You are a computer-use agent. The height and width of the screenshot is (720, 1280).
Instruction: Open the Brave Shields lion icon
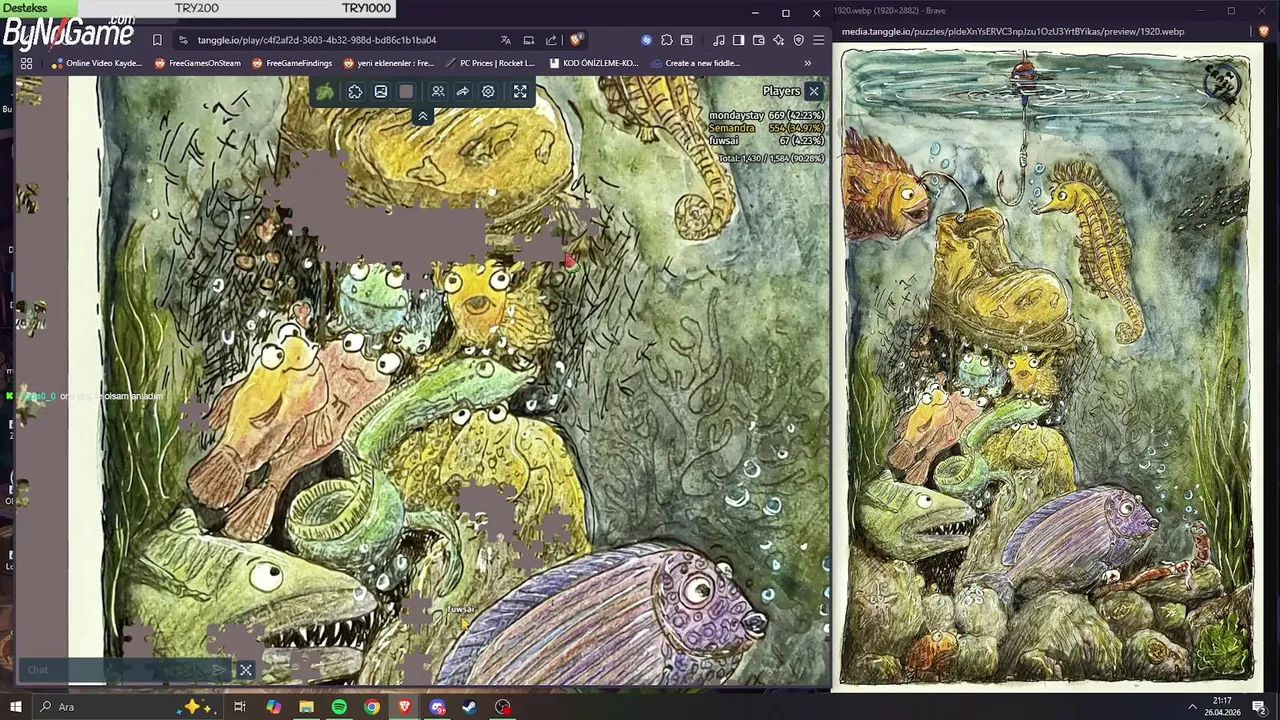click(x=576, y=40)
